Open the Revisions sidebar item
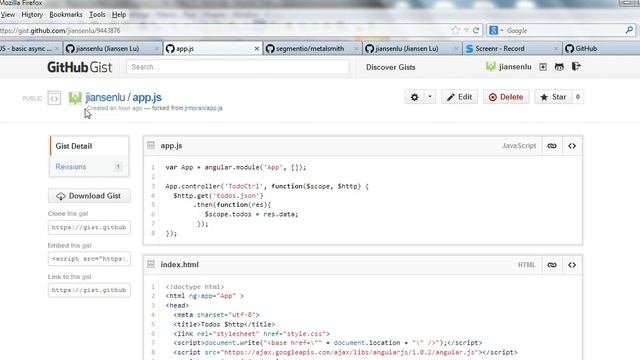 pyautogui.click(x=89, y=167)
